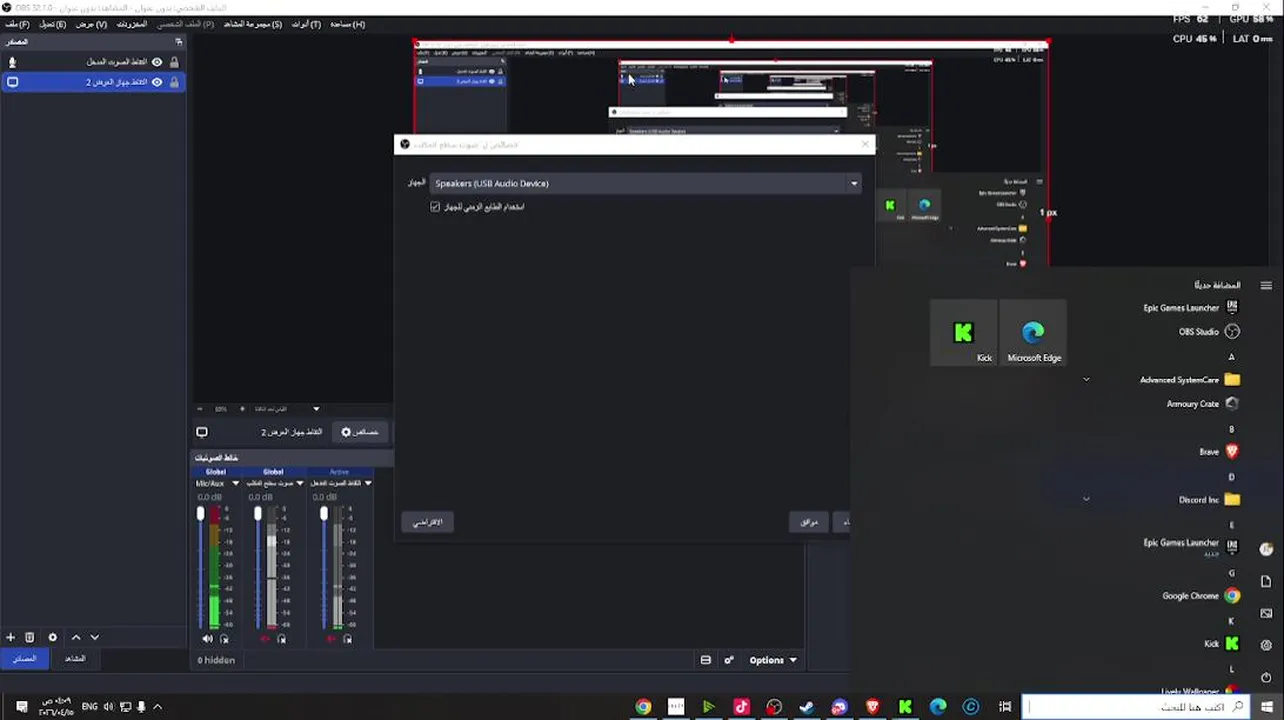
Task: Open Speakers (USB Audio Device) device dropdown
Action: coord(646,183)
